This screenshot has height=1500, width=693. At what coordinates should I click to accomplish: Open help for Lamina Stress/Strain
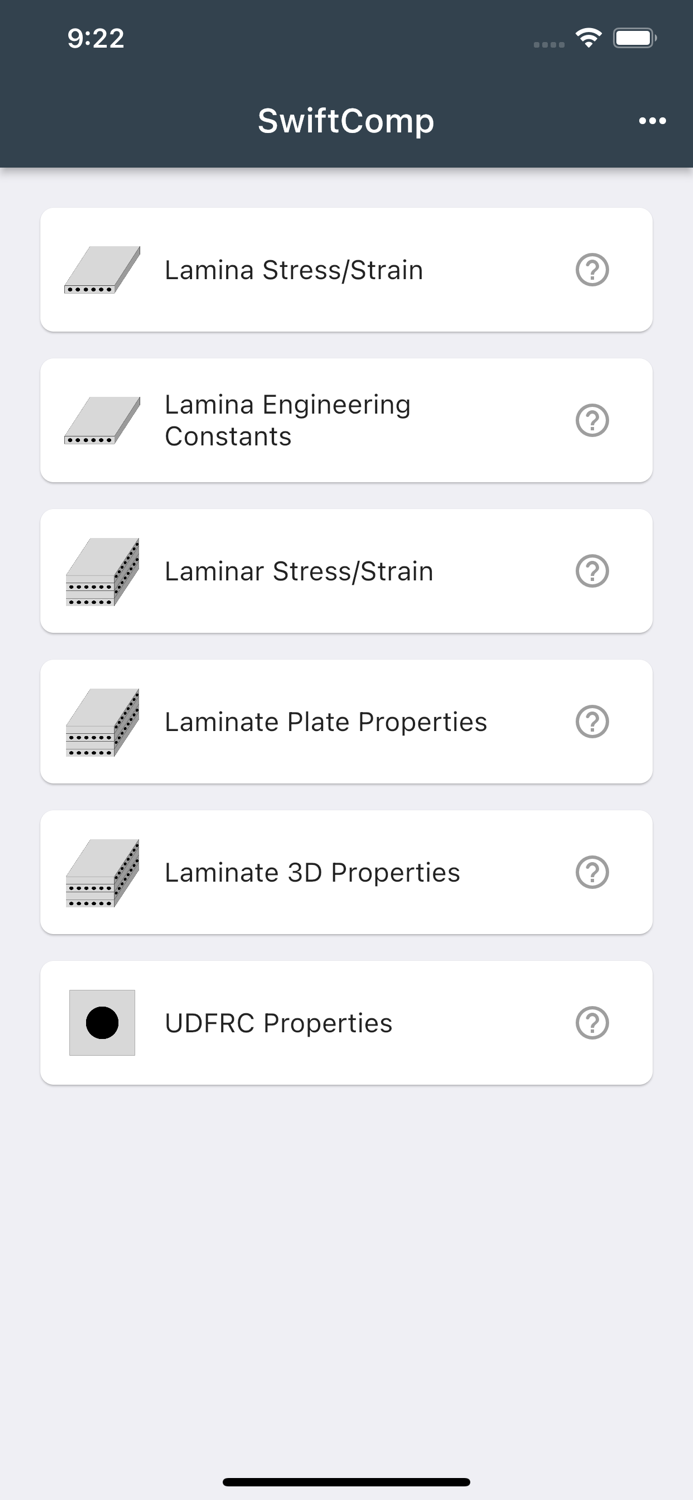pos(592,270)
